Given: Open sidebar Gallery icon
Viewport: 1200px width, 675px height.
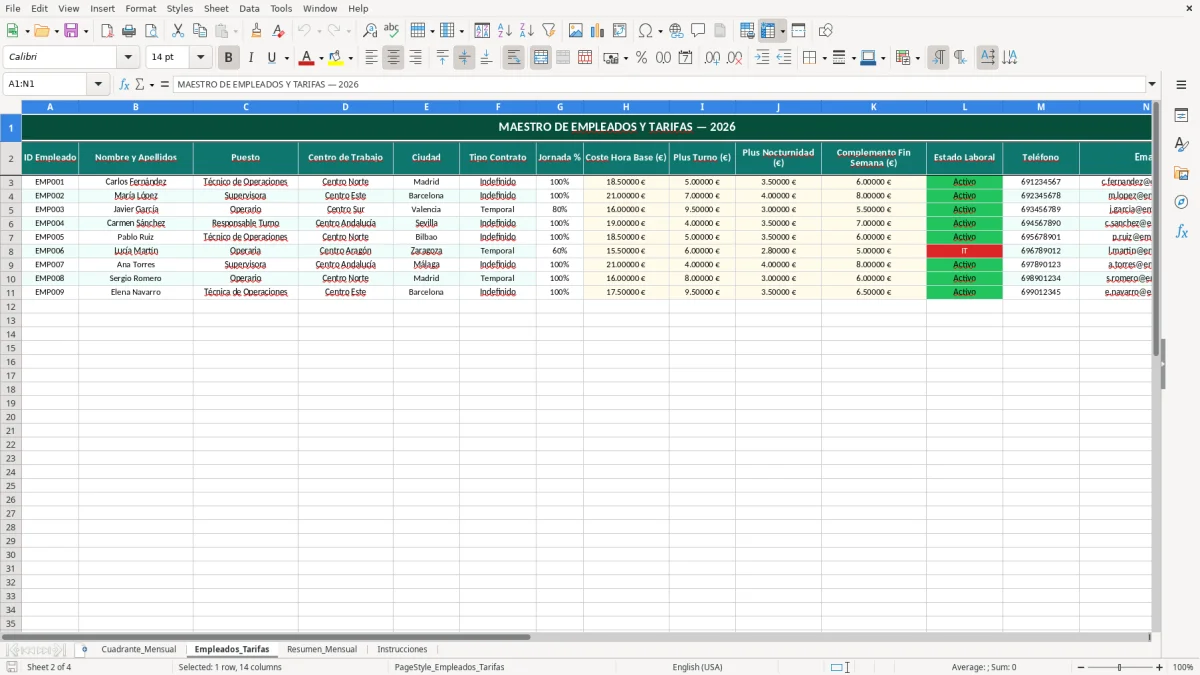Looking at the screenshot, I should pos(1181,173).
